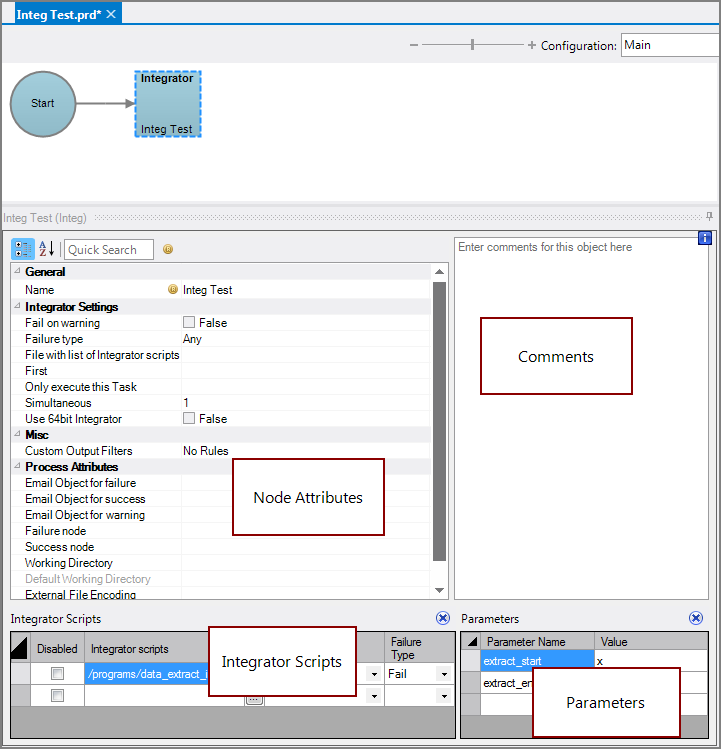Click the required-filter icon beside Quick Search

(x=168, y=249)
